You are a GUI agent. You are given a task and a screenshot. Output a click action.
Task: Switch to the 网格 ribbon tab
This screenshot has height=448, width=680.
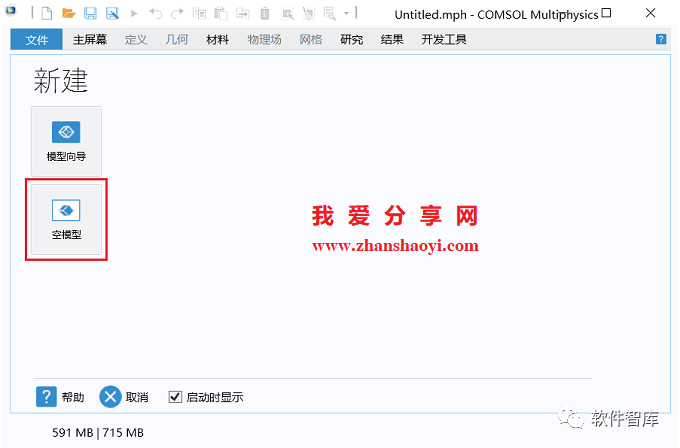pyautogui.click(x=311, y=39)
